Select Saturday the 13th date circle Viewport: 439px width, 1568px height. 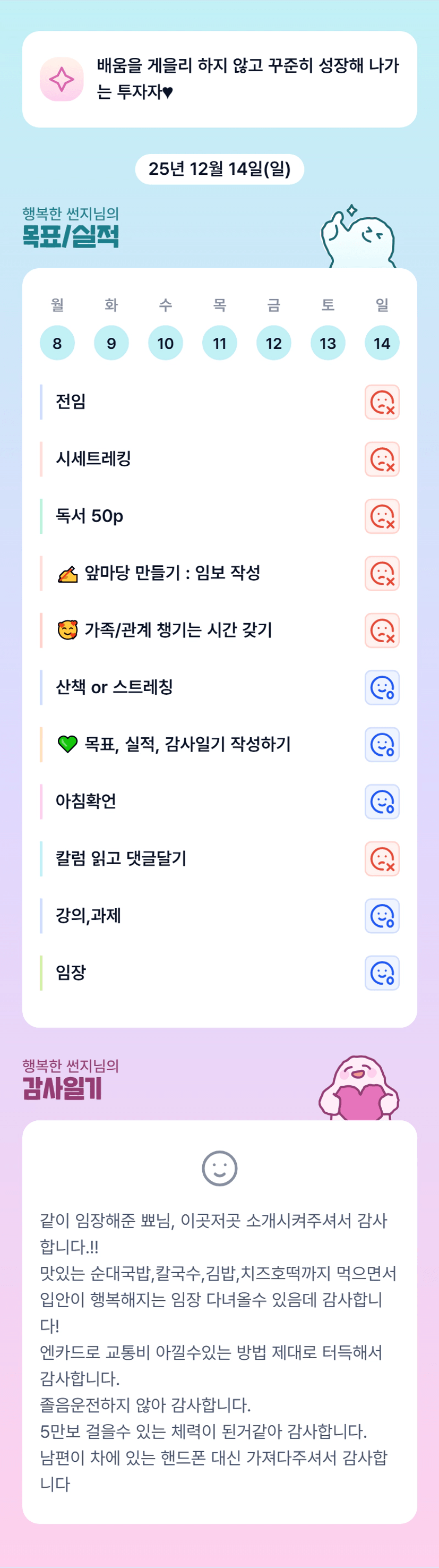[328, 343]
